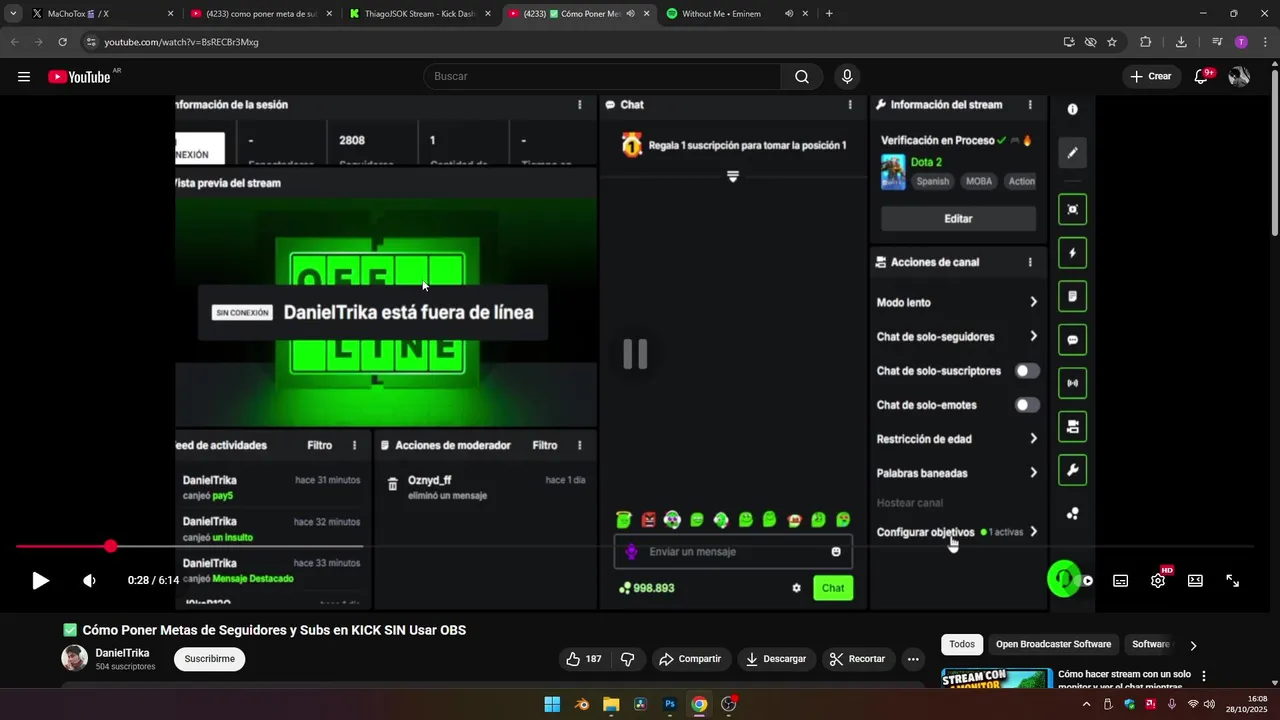Enter fullscreen mode on the video

click(1233, 581)
